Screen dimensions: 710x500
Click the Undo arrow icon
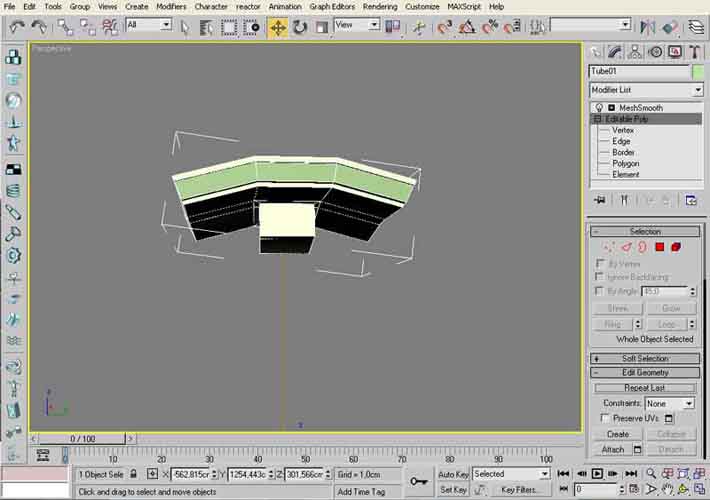[x=16, y=27]
